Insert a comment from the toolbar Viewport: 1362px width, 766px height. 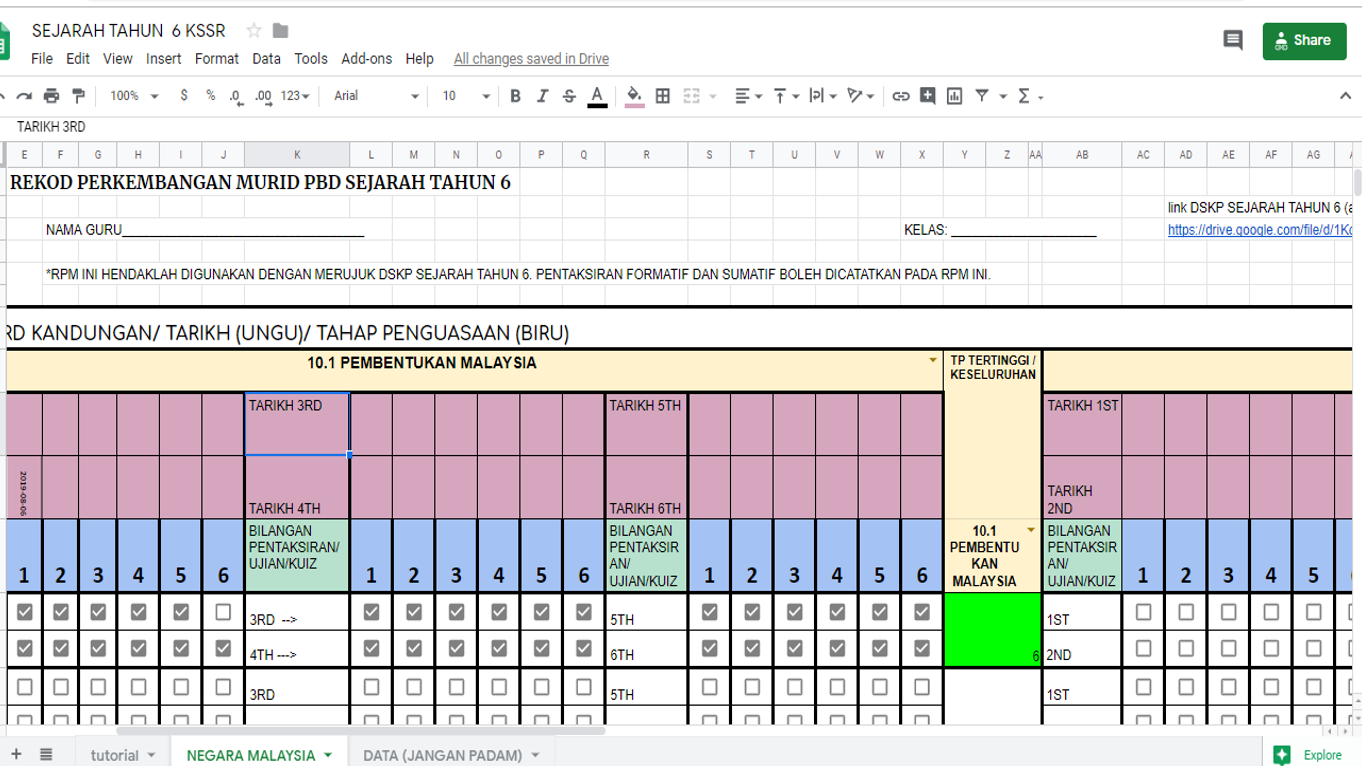[928, 96]
